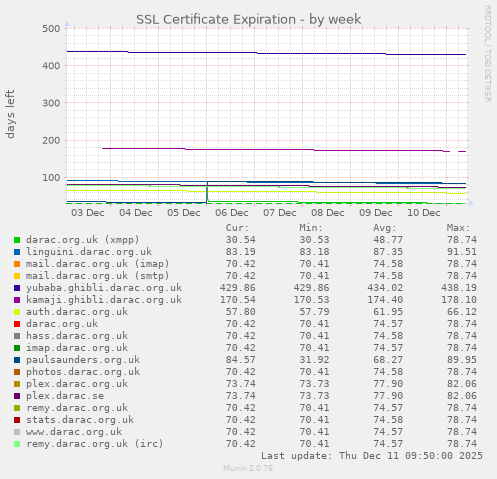Image resolution: width=497 pixels, height=479 pixels.
Task: Click the mail.darac.org.uk (smtp) yellow swatch
Action: coord(17,276)
